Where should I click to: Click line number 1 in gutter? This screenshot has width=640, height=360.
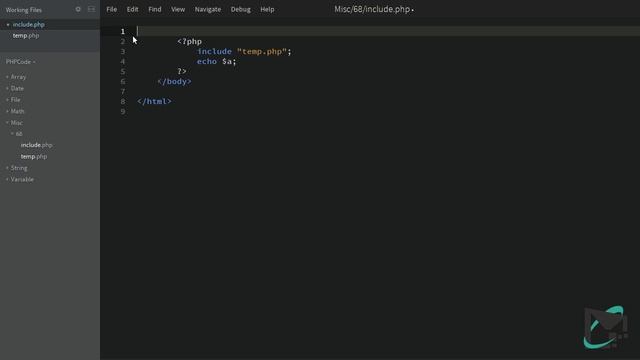[x=122, y=31]
